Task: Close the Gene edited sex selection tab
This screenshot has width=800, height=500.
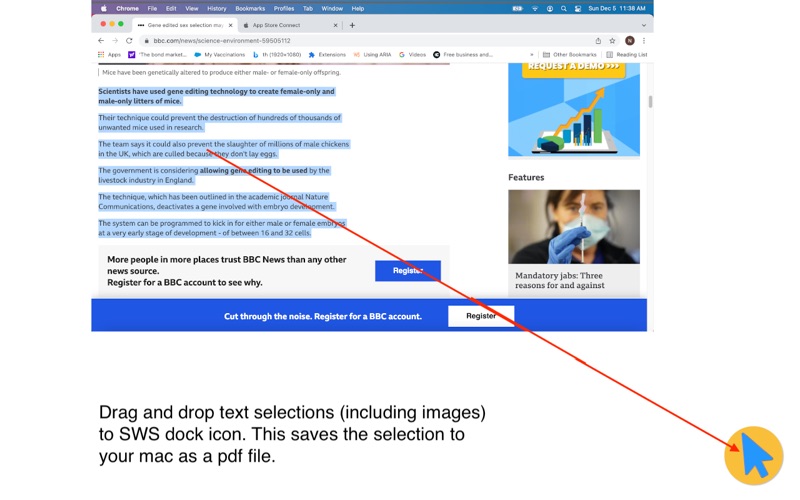Action: [230, 25]
